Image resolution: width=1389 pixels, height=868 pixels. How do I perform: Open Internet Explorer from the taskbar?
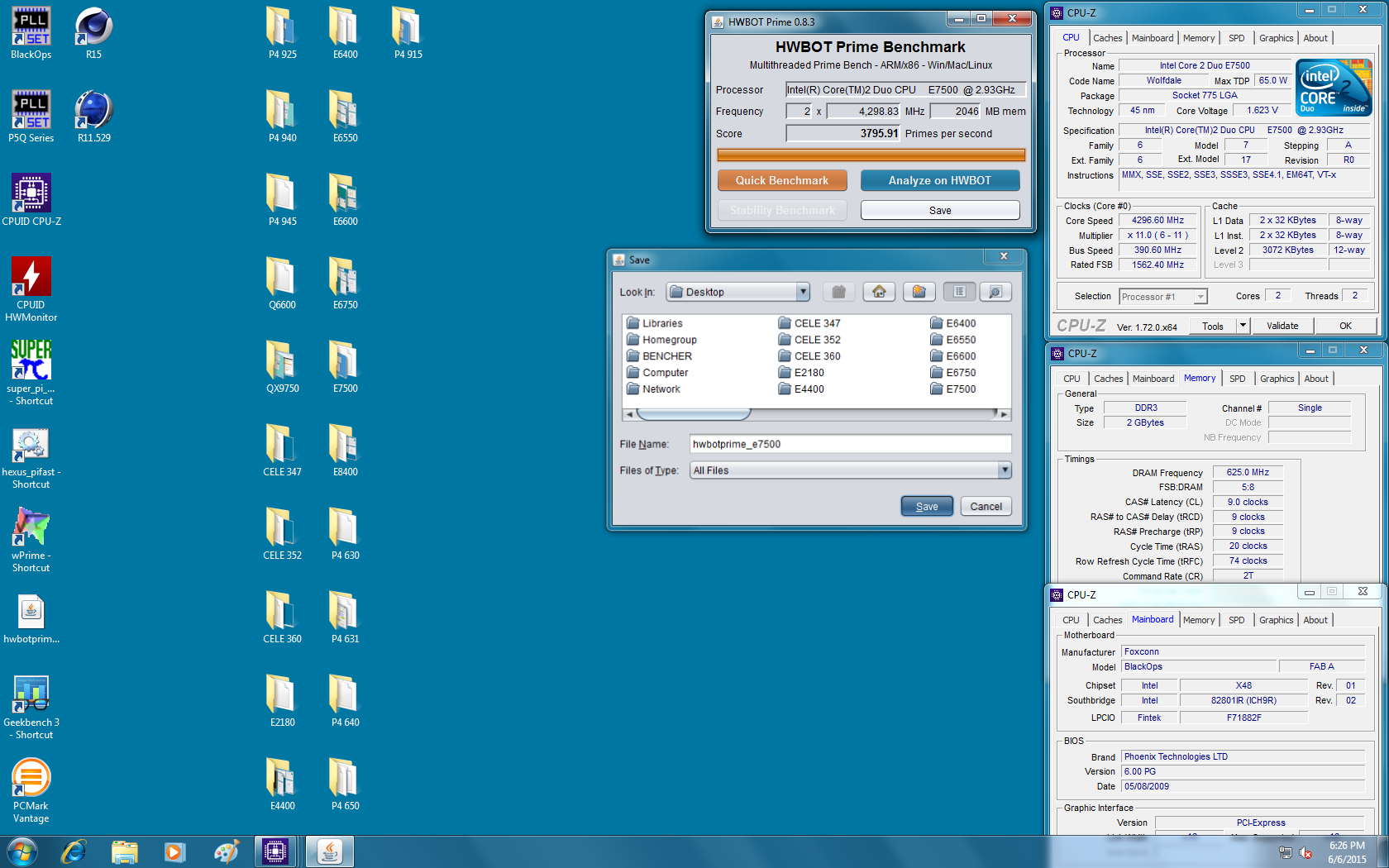coord(74,851)
